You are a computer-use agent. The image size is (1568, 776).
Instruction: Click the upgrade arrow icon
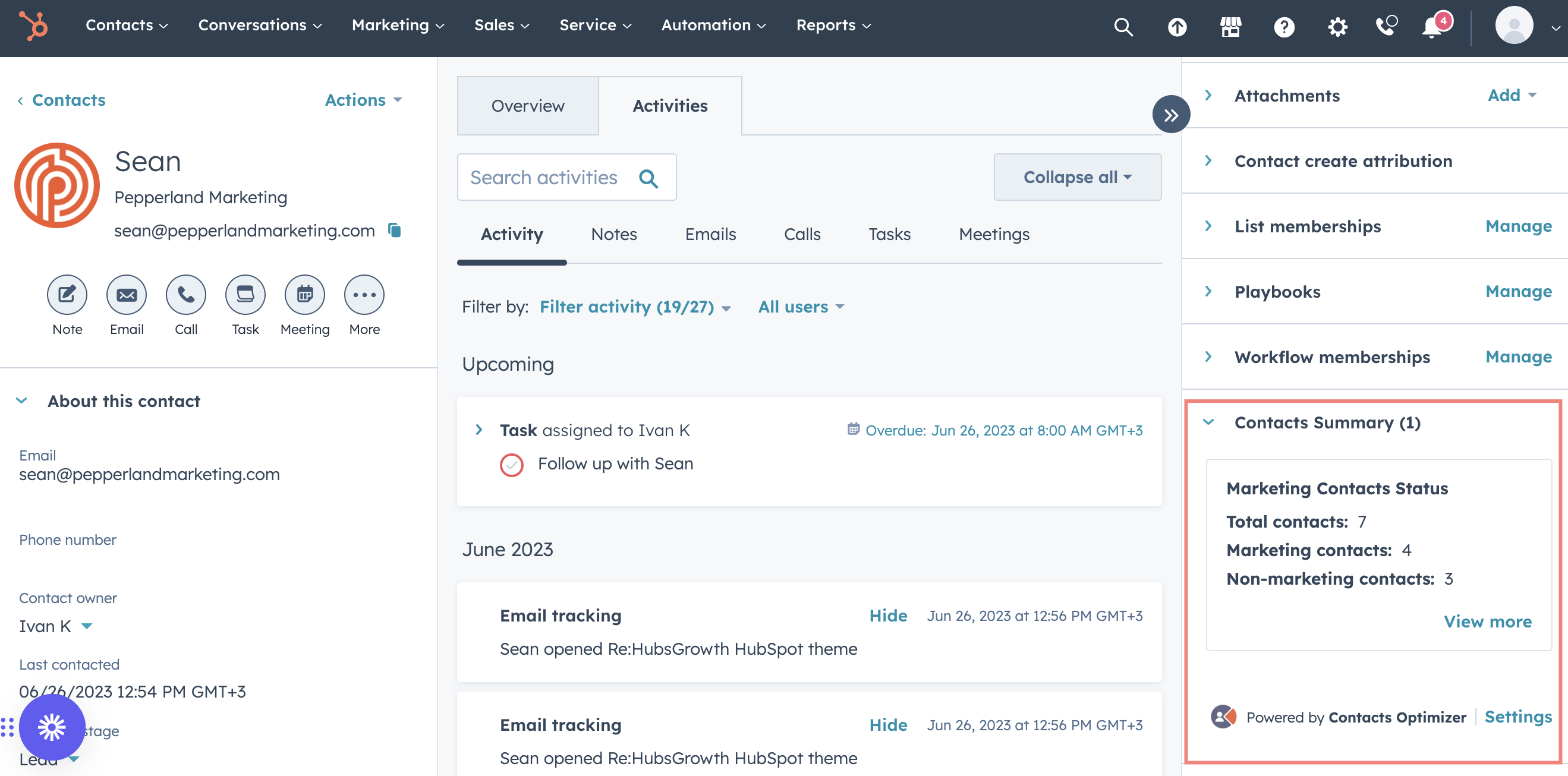(x=1177, y=27)
